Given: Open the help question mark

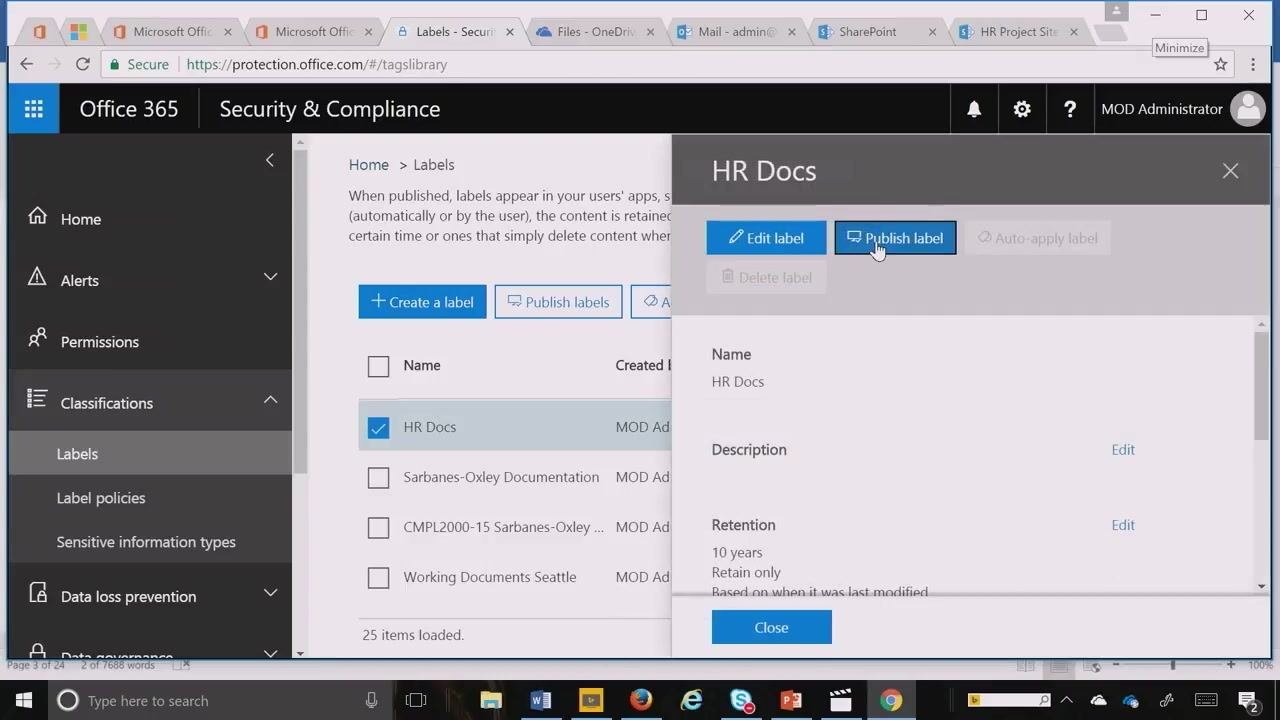Looking at the screenshot, I should point(1070,109).
